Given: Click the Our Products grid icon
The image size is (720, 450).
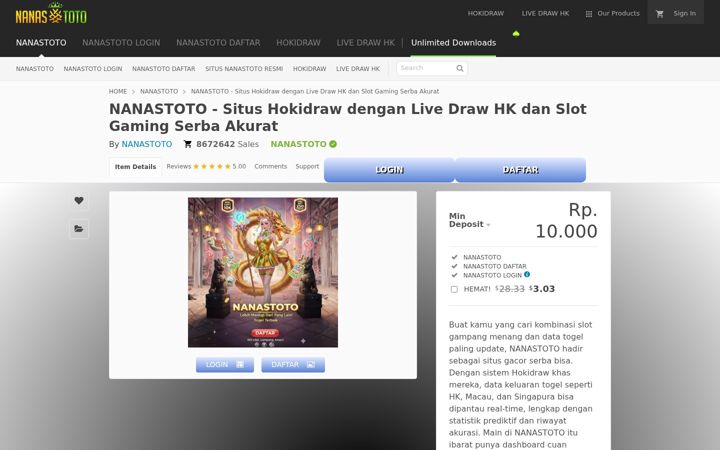Looking at the screenshot, I should click(589, 14).
